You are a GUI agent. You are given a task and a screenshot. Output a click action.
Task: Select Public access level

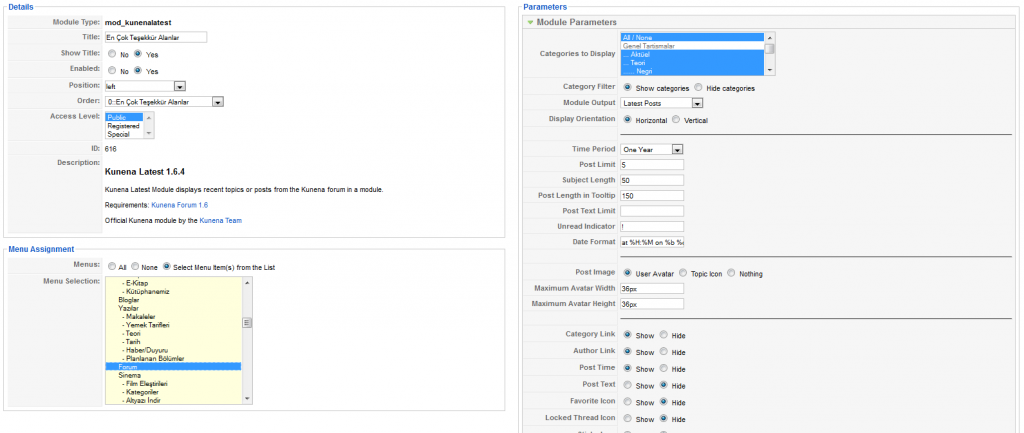[x=124, y=118]
